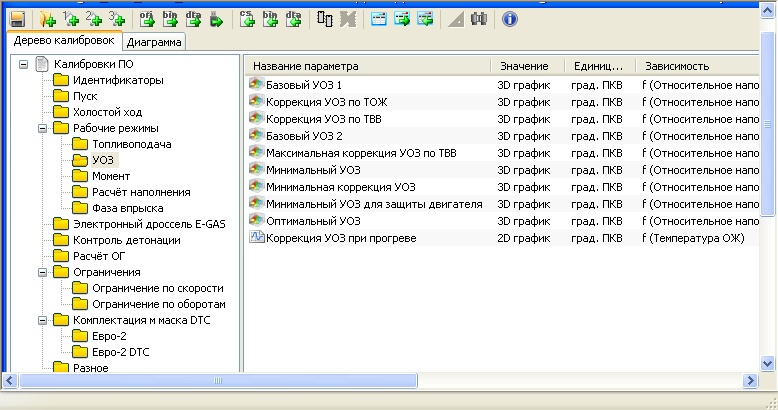Click the save (floppy disk) toolbar icon
Viewport: 778px width, 410px height.
(x=17, y=18)
